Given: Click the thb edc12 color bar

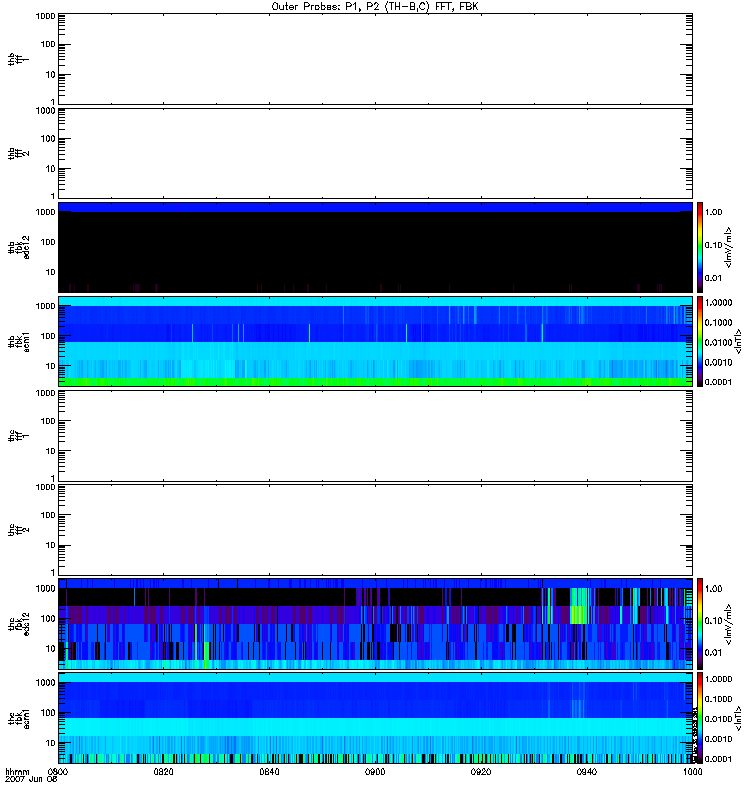Looking at the screenshot, I should pos(700,247).
